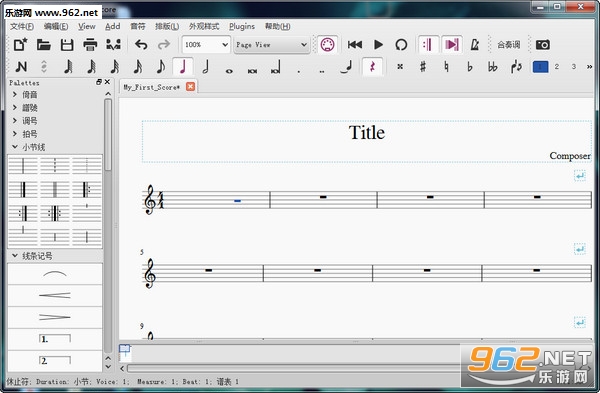Show more toolbar items chevron

tap(589, 67)
